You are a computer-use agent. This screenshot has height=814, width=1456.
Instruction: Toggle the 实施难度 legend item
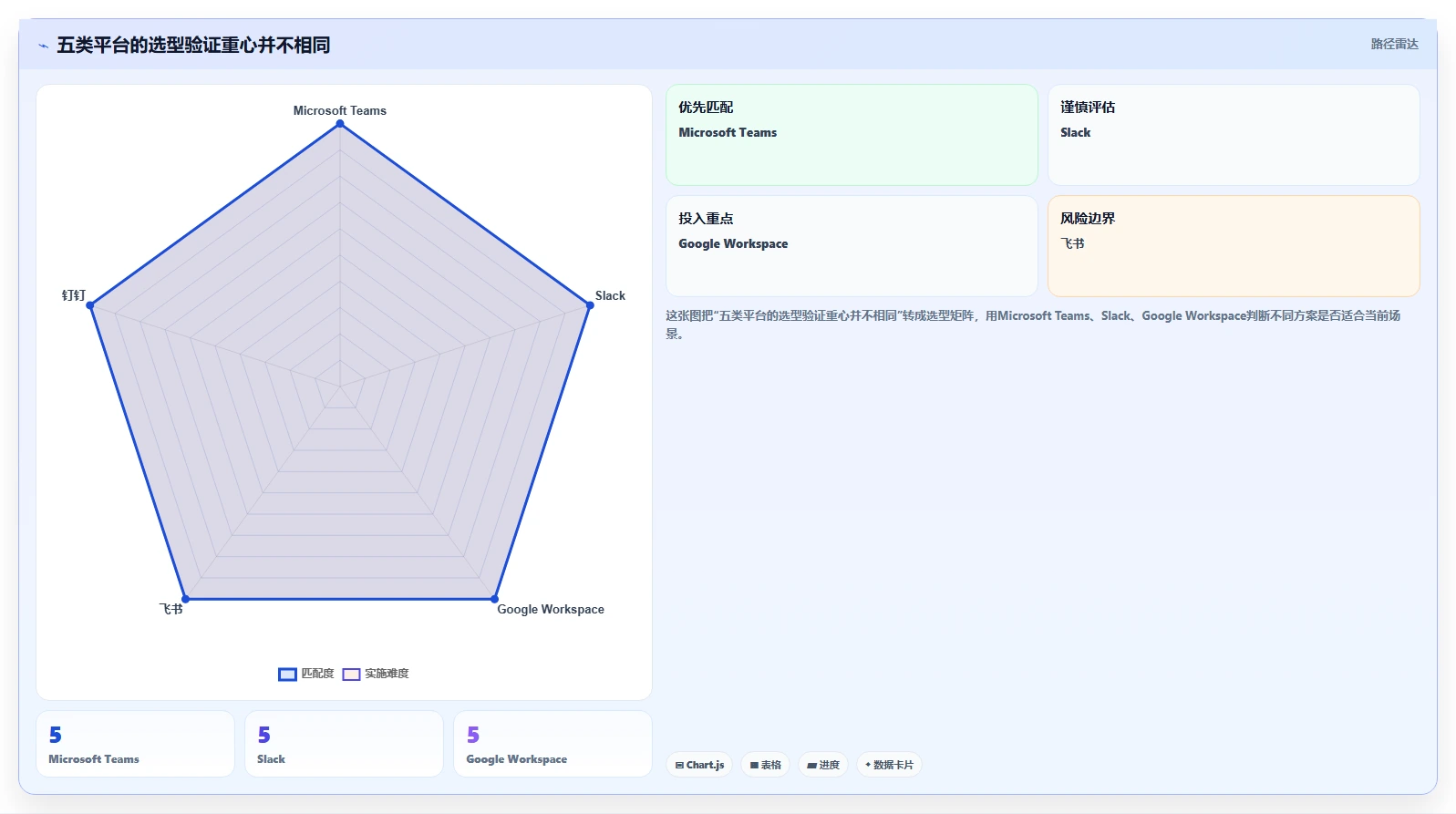376,674
